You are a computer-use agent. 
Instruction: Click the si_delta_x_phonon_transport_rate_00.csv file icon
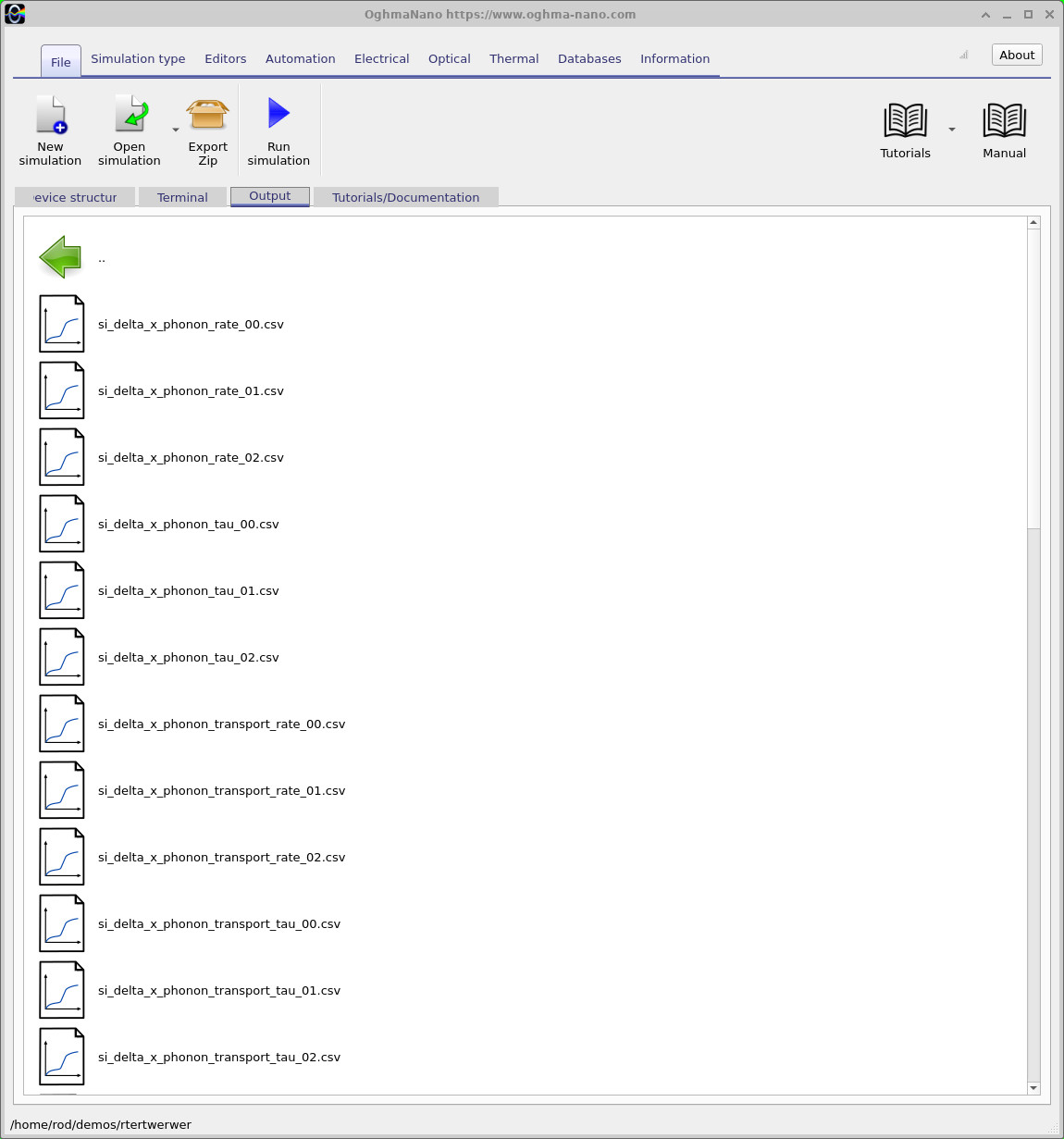pyautogui.click(x=62, y=724)
